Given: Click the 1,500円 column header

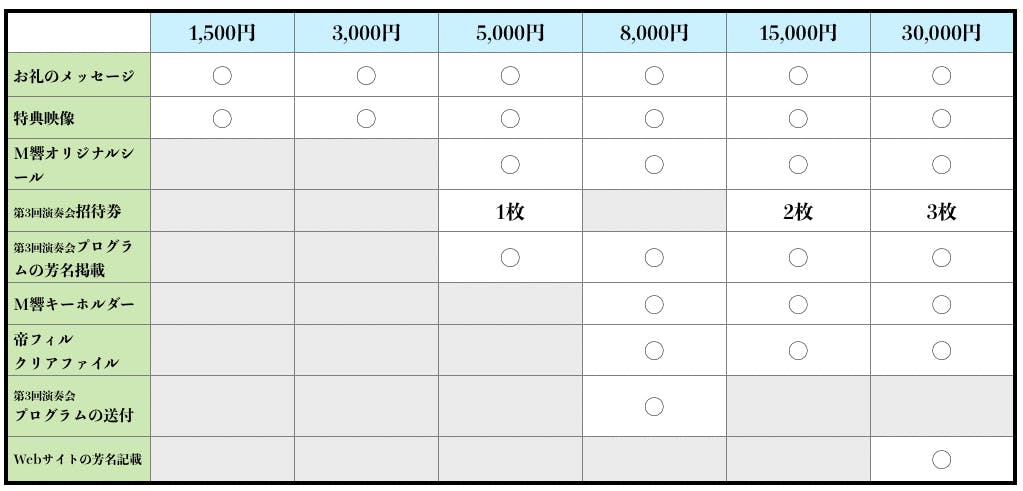Looking at the screenshot, I should pos(222,33).
